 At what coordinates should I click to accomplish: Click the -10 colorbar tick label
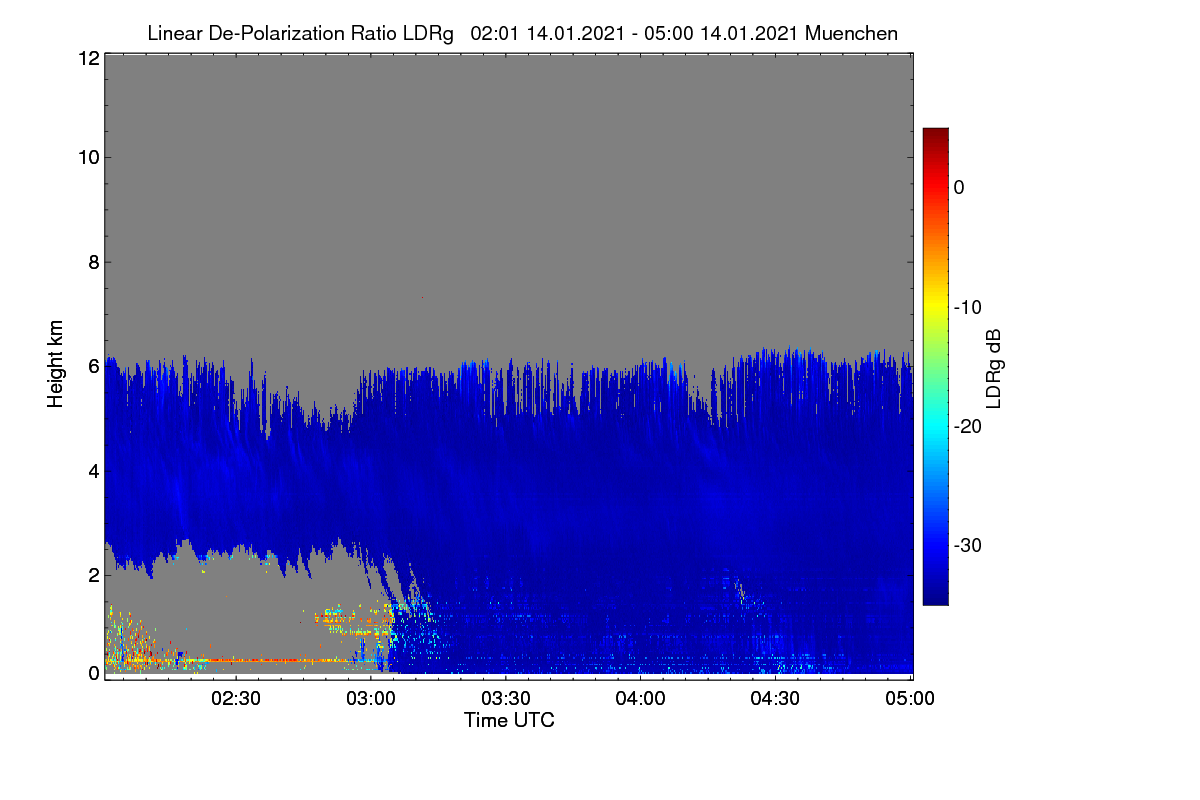point(967,307)
